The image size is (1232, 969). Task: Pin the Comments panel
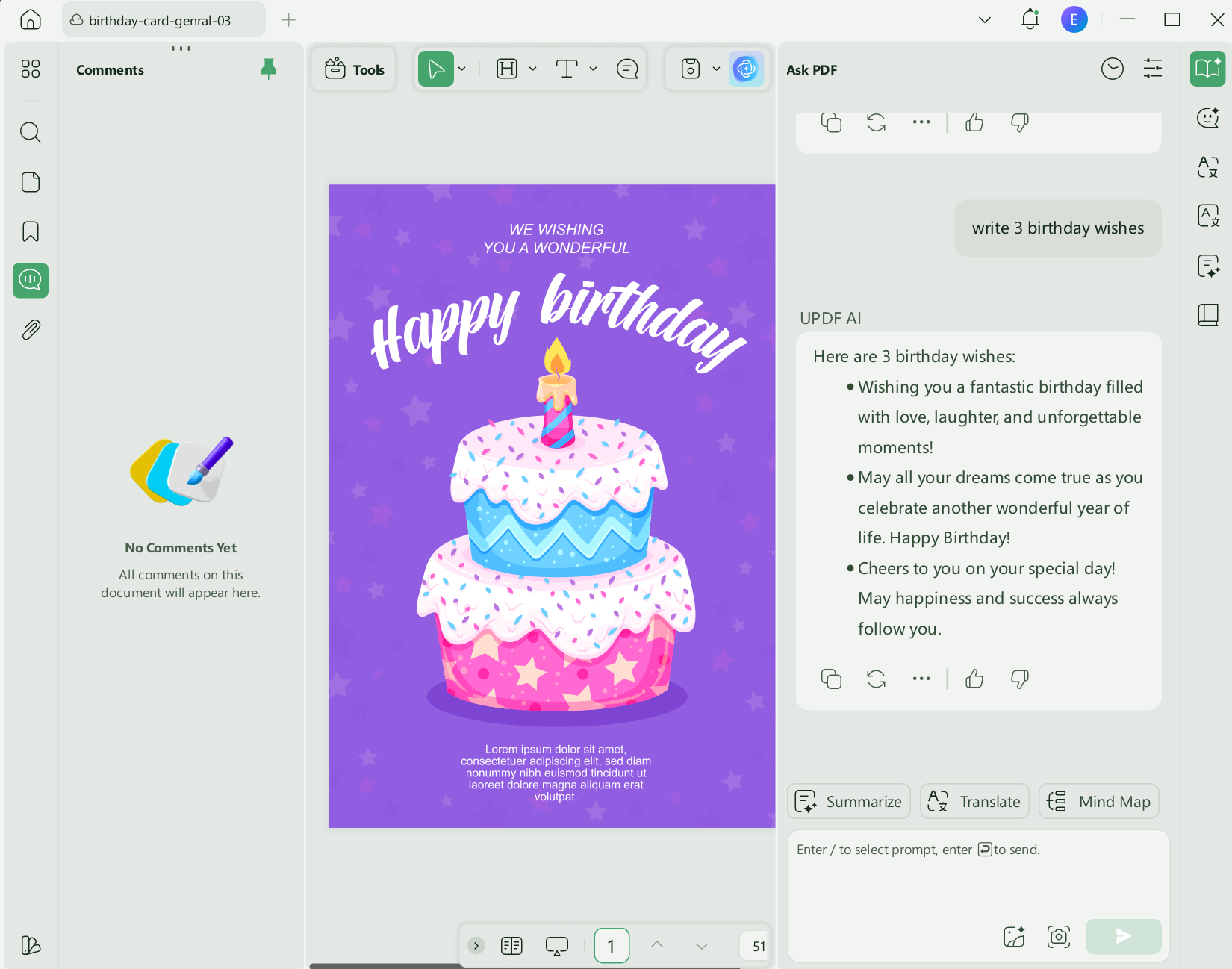click(x=269, y=69)
